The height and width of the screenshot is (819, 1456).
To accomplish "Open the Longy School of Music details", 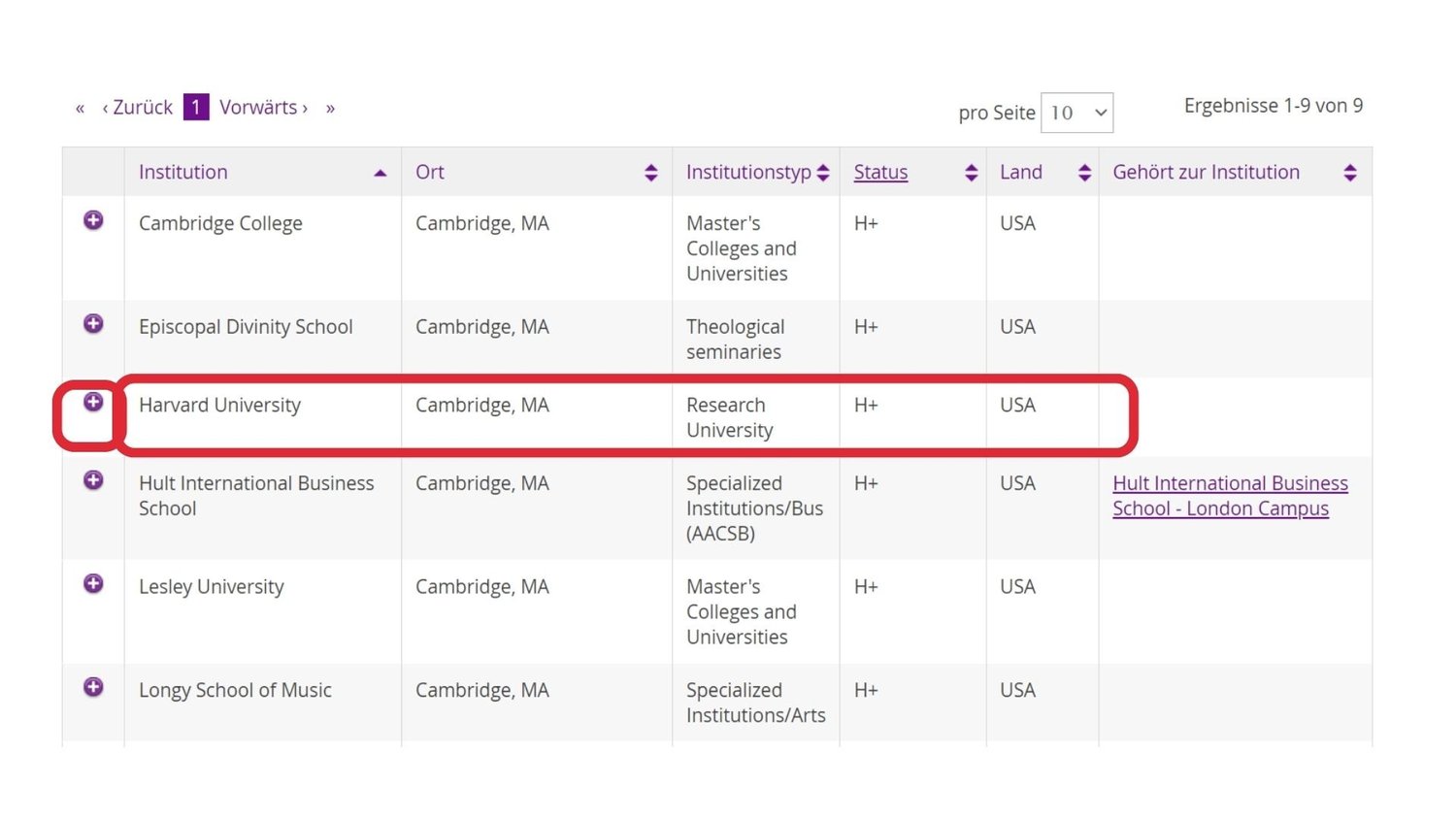I will [92, 687].
